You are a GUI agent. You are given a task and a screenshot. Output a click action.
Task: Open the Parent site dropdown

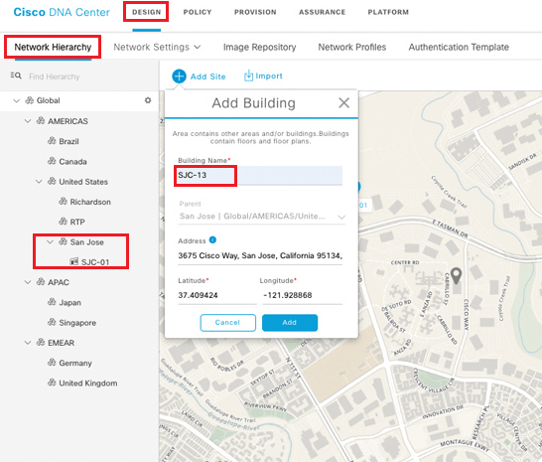pos(262,216)
